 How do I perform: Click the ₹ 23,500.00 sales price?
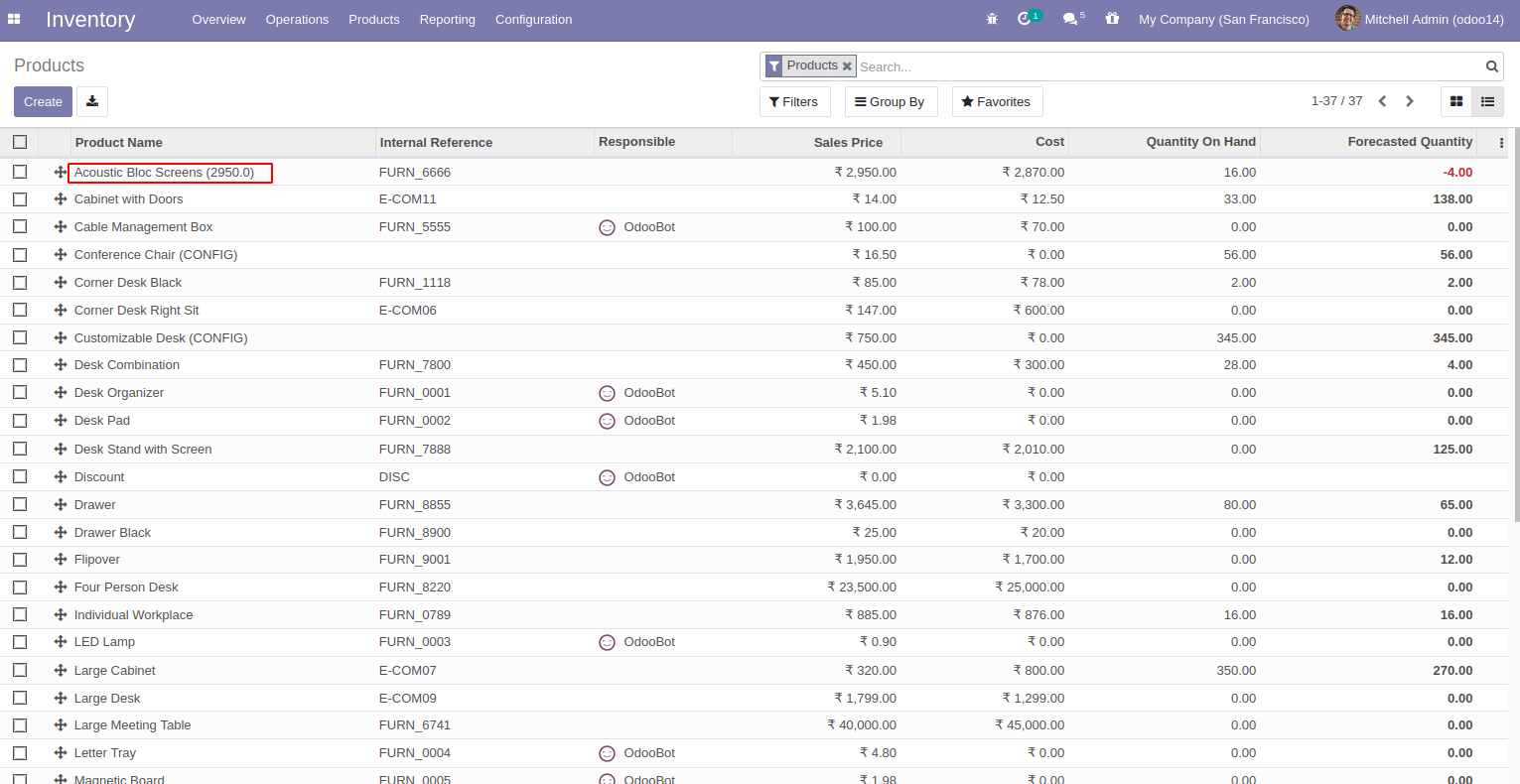click(x=862, y=588)
